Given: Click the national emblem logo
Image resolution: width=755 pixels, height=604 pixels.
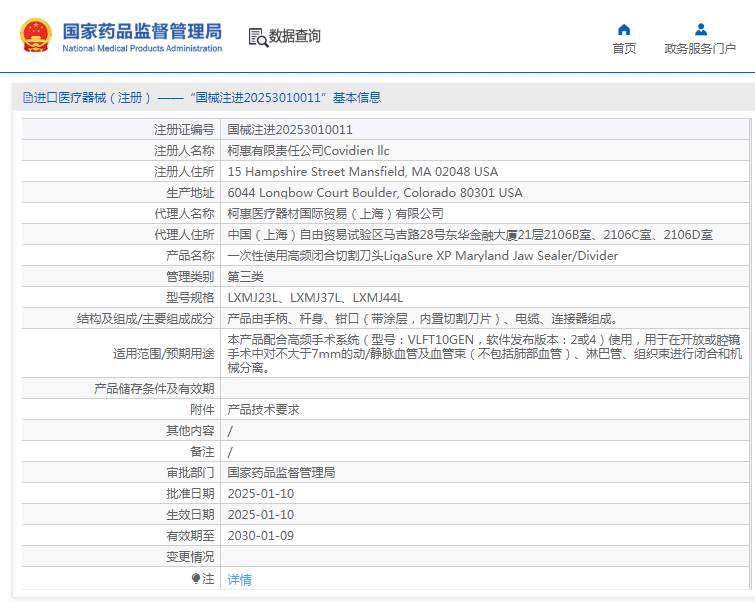Looking at the screenshot, I should [37, 35].
